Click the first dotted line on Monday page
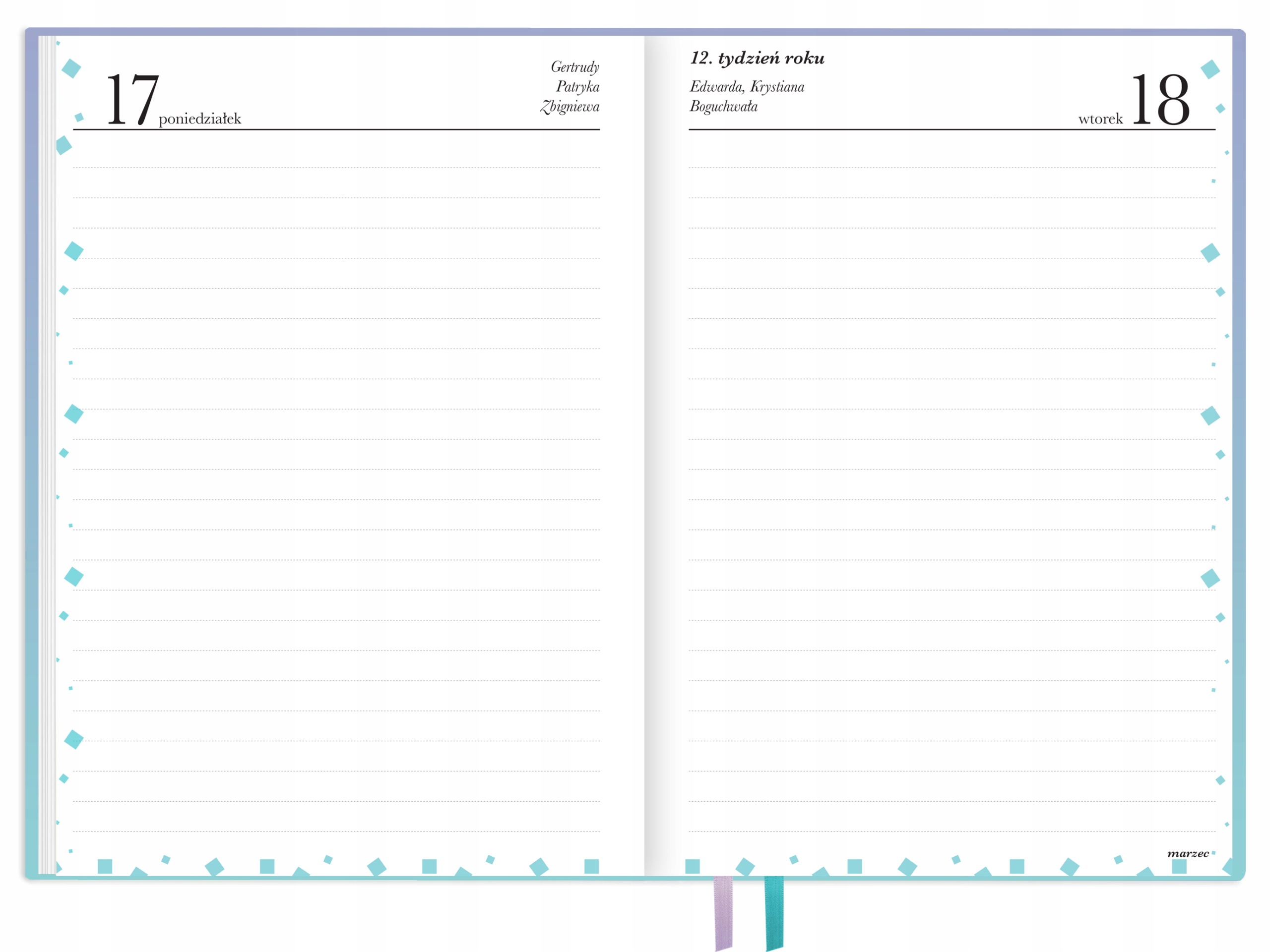 click(336, 168)
